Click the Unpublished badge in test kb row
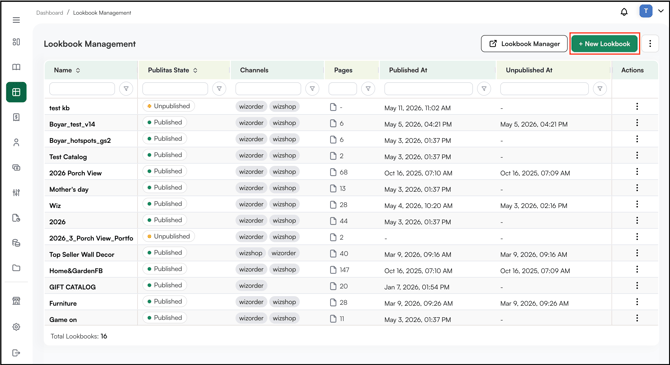 click(x=168, y=106)
